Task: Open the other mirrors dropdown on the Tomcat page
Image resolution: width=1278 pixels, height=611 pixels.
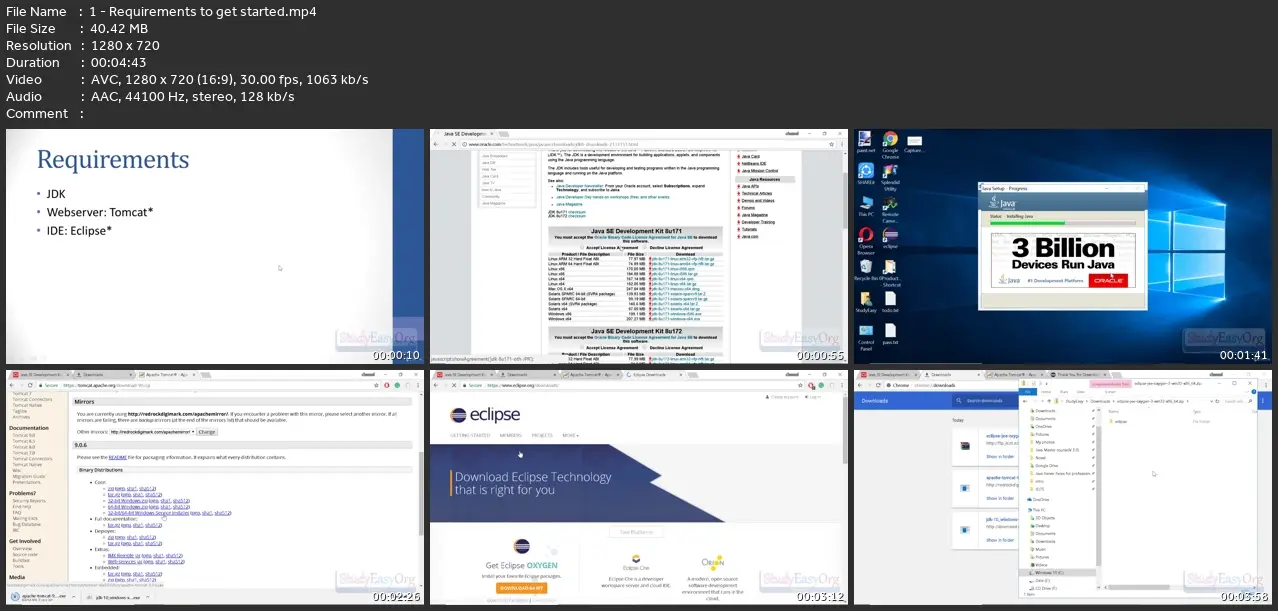Action: click(x=153, y=432)
